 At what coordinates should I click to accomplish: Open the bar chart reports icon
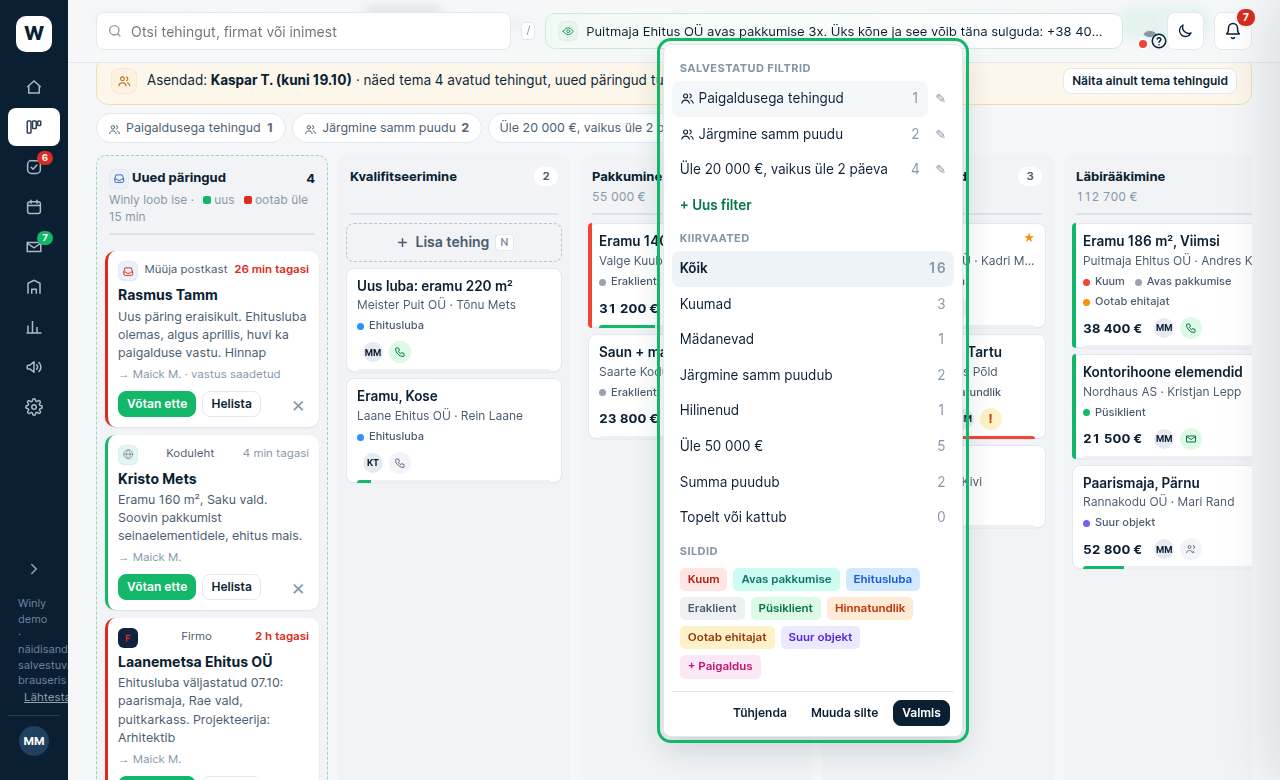34,327
